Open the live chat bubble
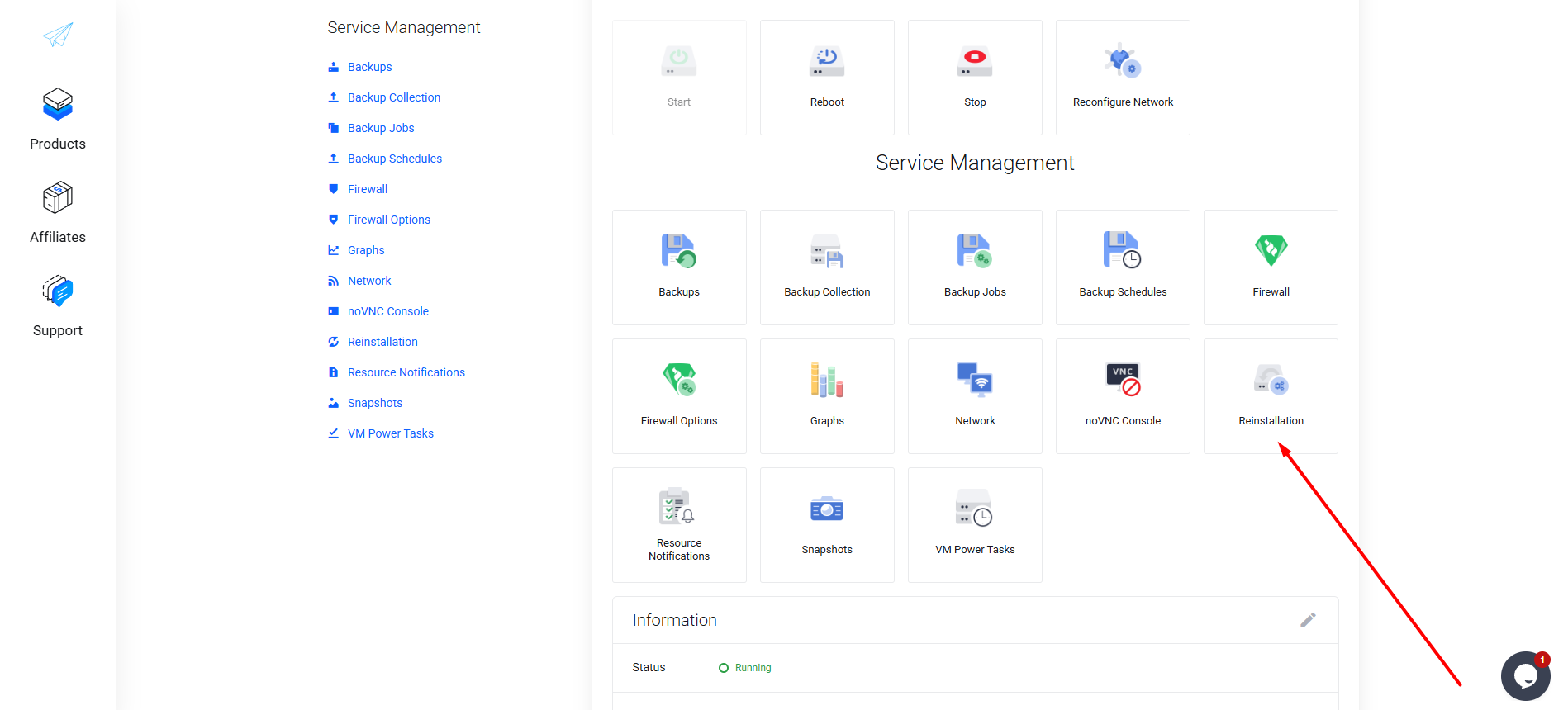1568x710 pixels. (x=1526, y=676)
